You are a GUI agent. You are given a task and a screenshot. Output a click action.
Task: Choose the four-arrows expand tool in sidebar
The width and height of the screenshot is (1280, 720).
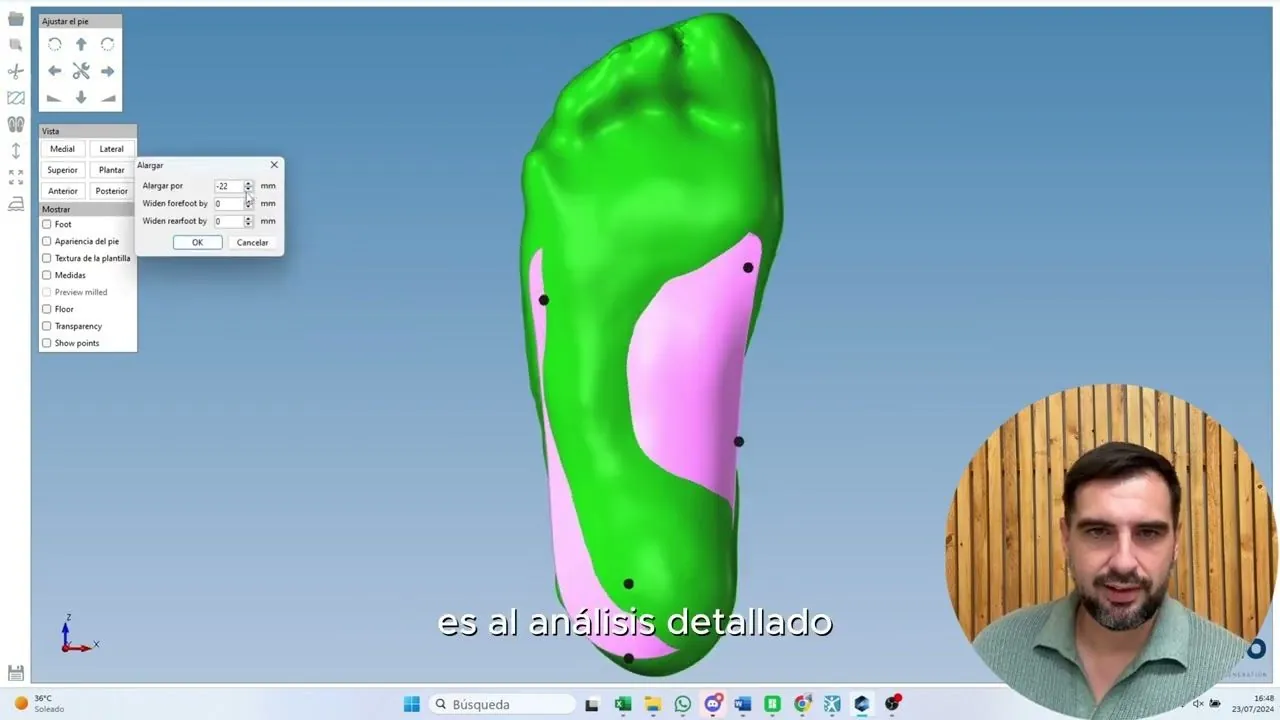pos(16,177)
